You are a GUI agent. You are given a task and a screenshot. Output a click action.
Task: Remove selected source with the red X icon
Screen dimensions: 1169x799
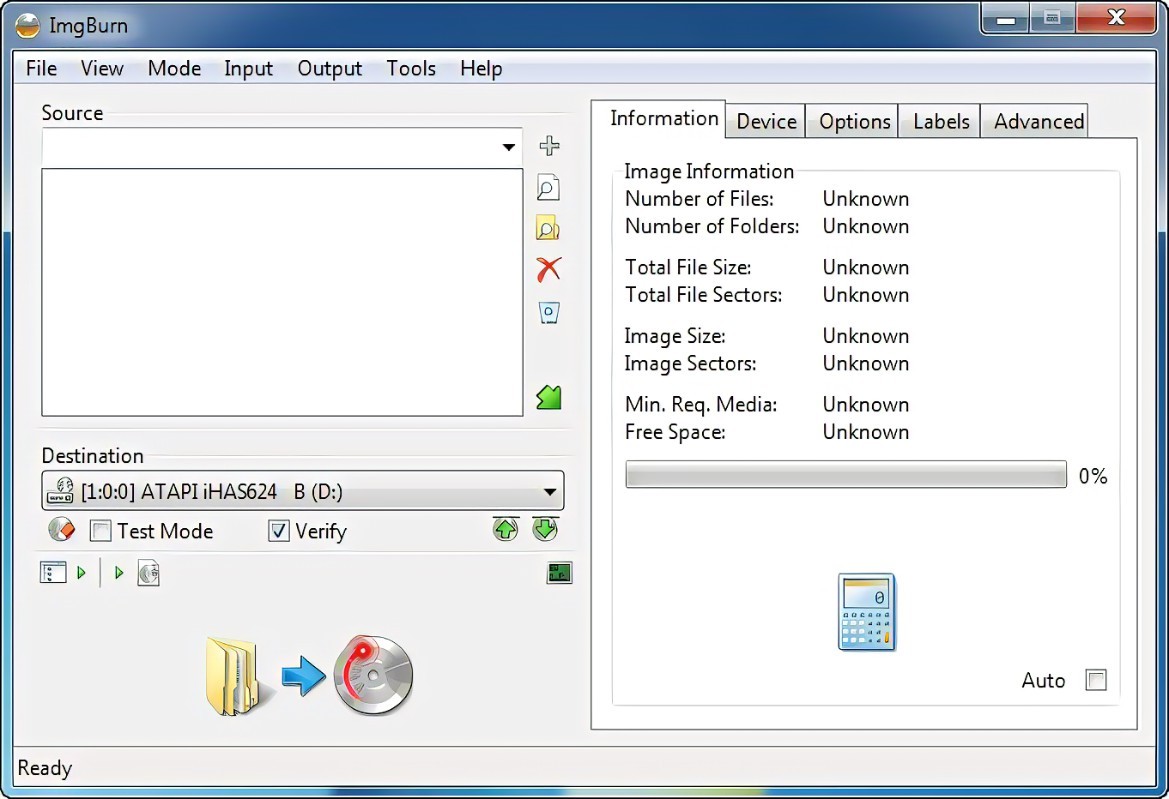548,268
